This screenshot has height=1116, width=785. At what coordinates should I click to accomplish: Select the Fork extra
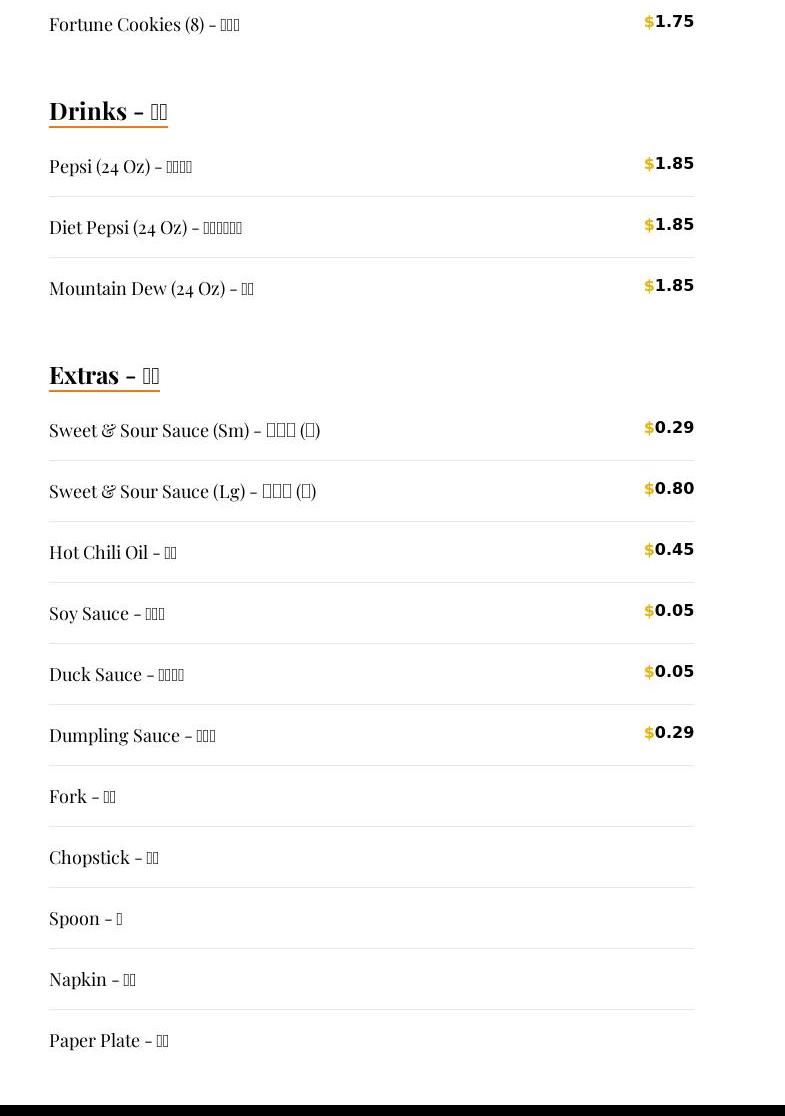click(x=82, y=797)
